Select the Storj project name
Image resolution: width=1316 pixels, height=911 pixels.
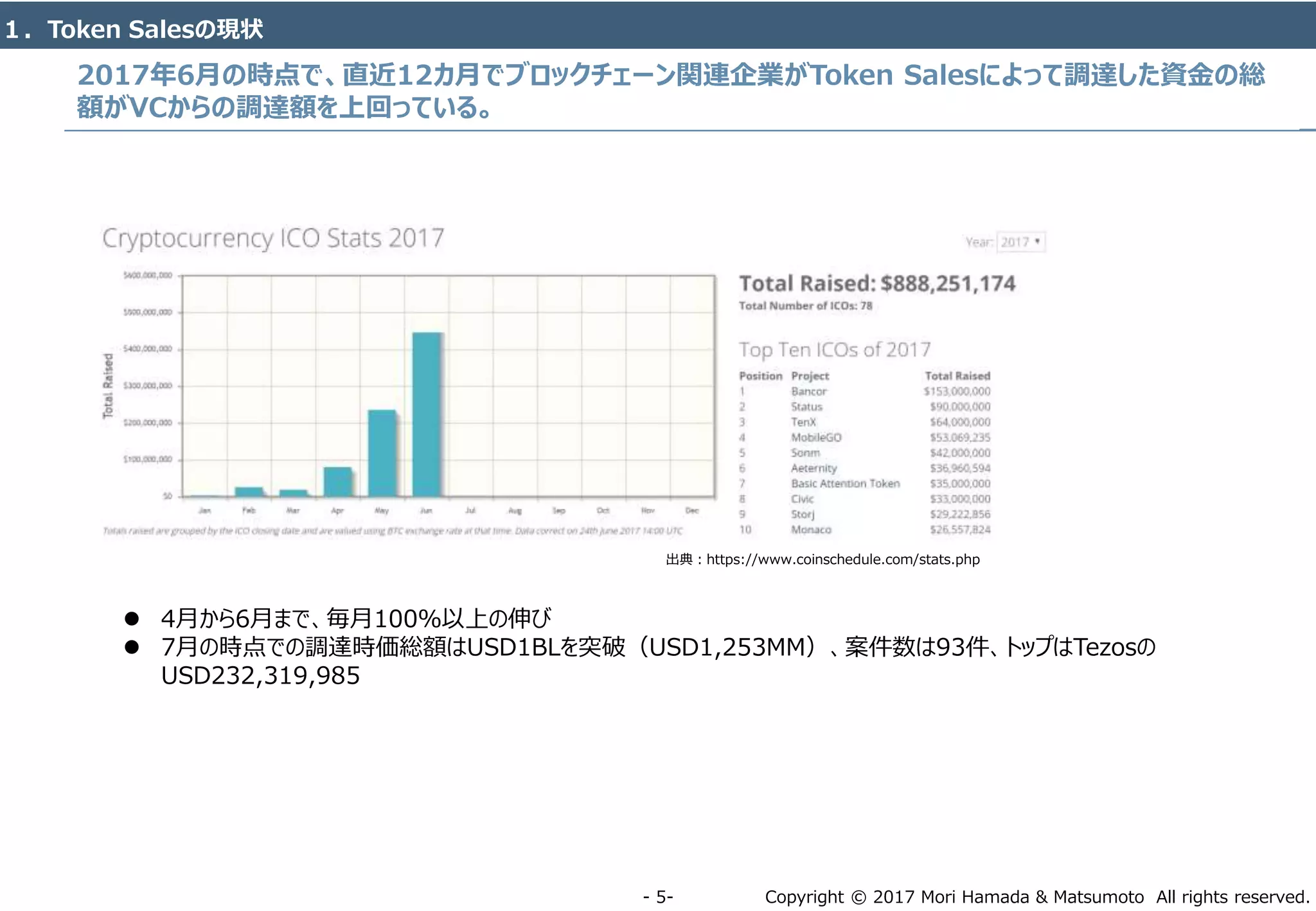pos(803,515)
